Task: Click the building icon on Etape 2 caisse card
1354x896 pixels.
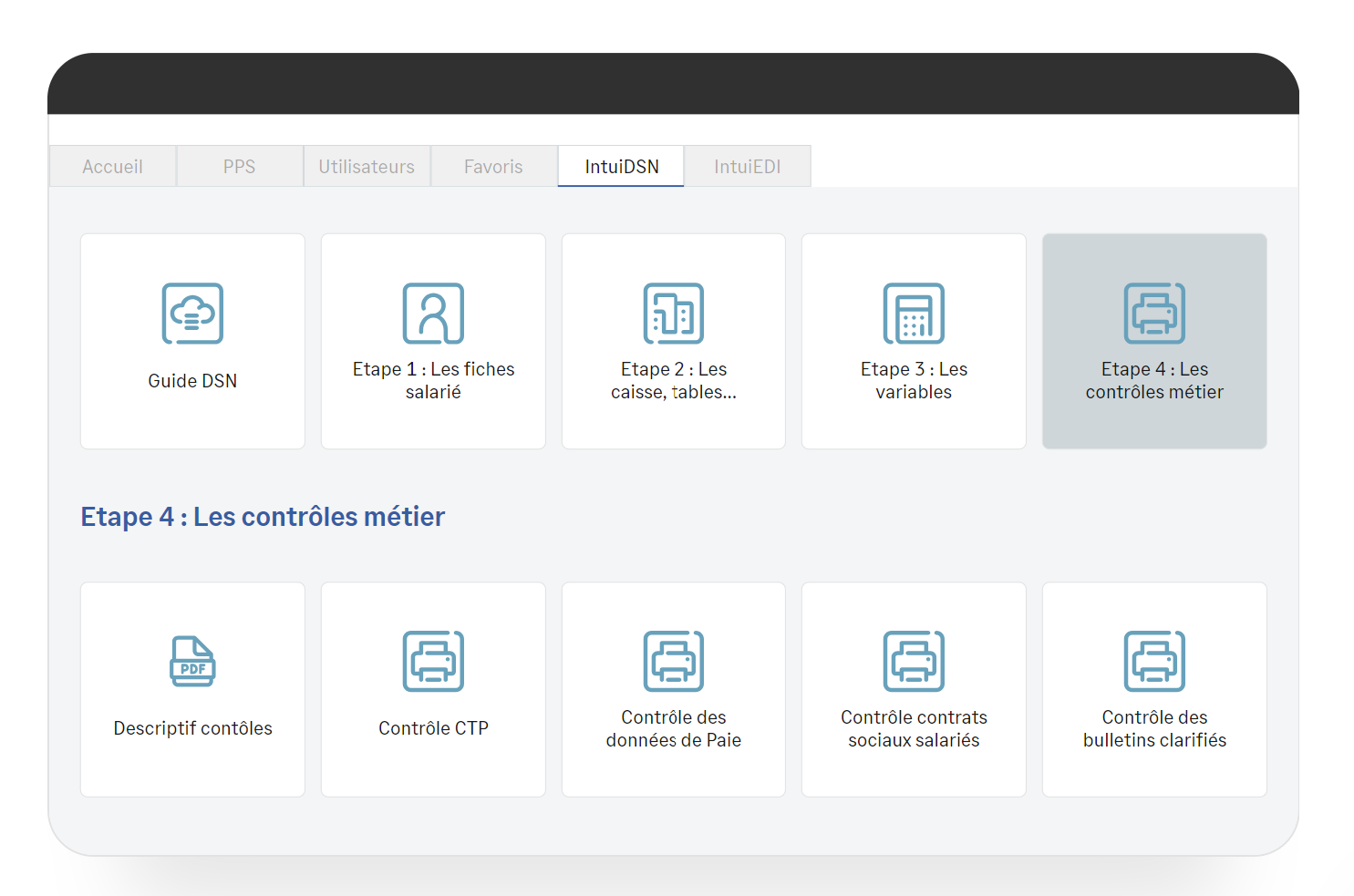Action: point(673,313)
